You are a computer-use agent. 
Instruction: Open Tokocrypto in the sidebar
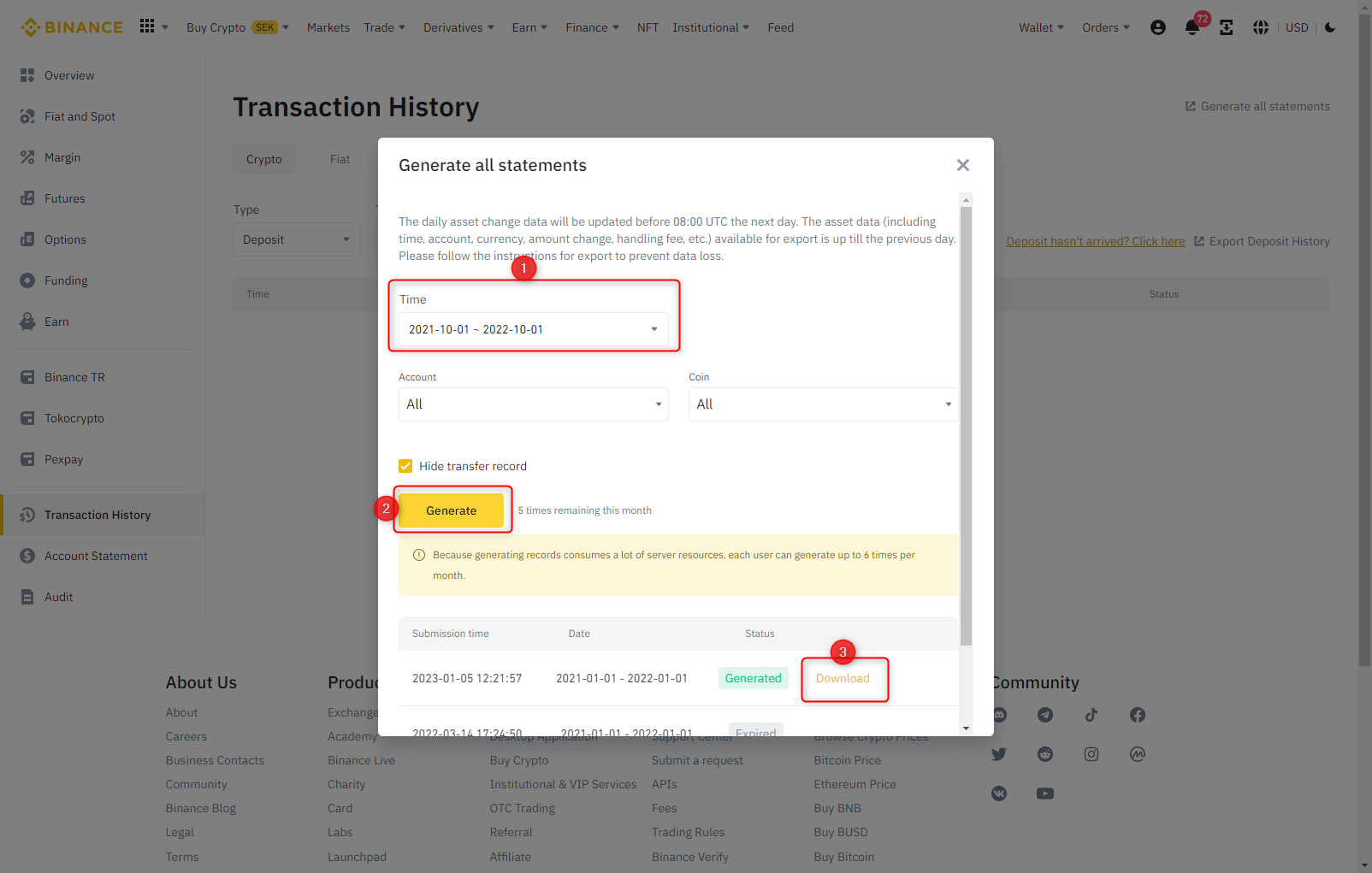click(x=103, y=418)
